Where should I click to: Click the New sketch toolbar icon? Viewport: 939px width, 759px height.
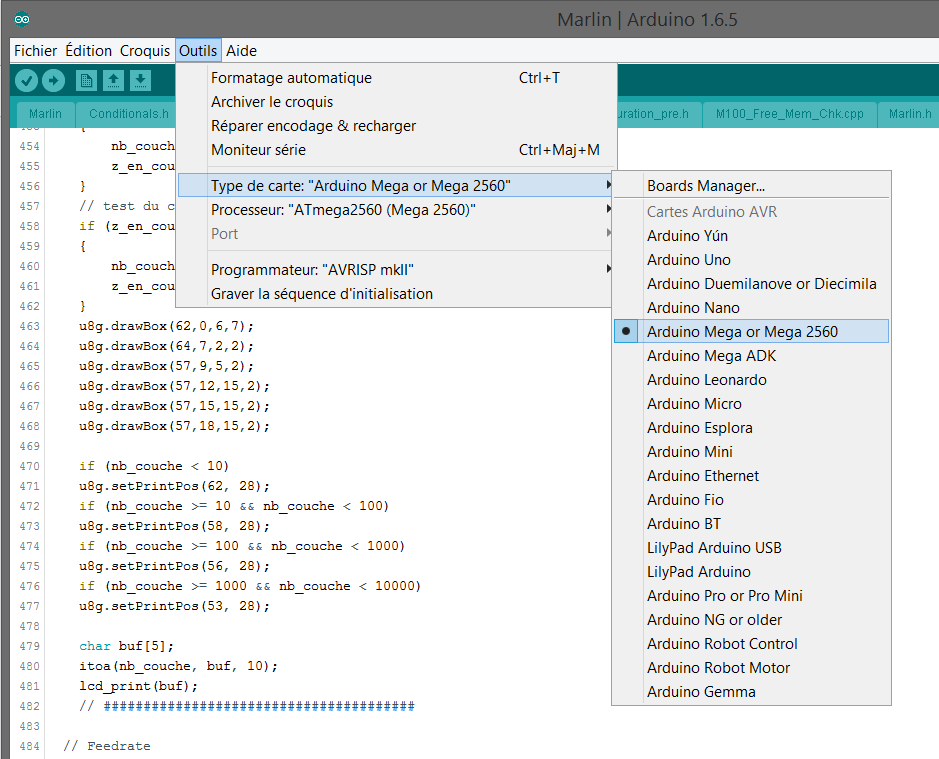(86, 81)
